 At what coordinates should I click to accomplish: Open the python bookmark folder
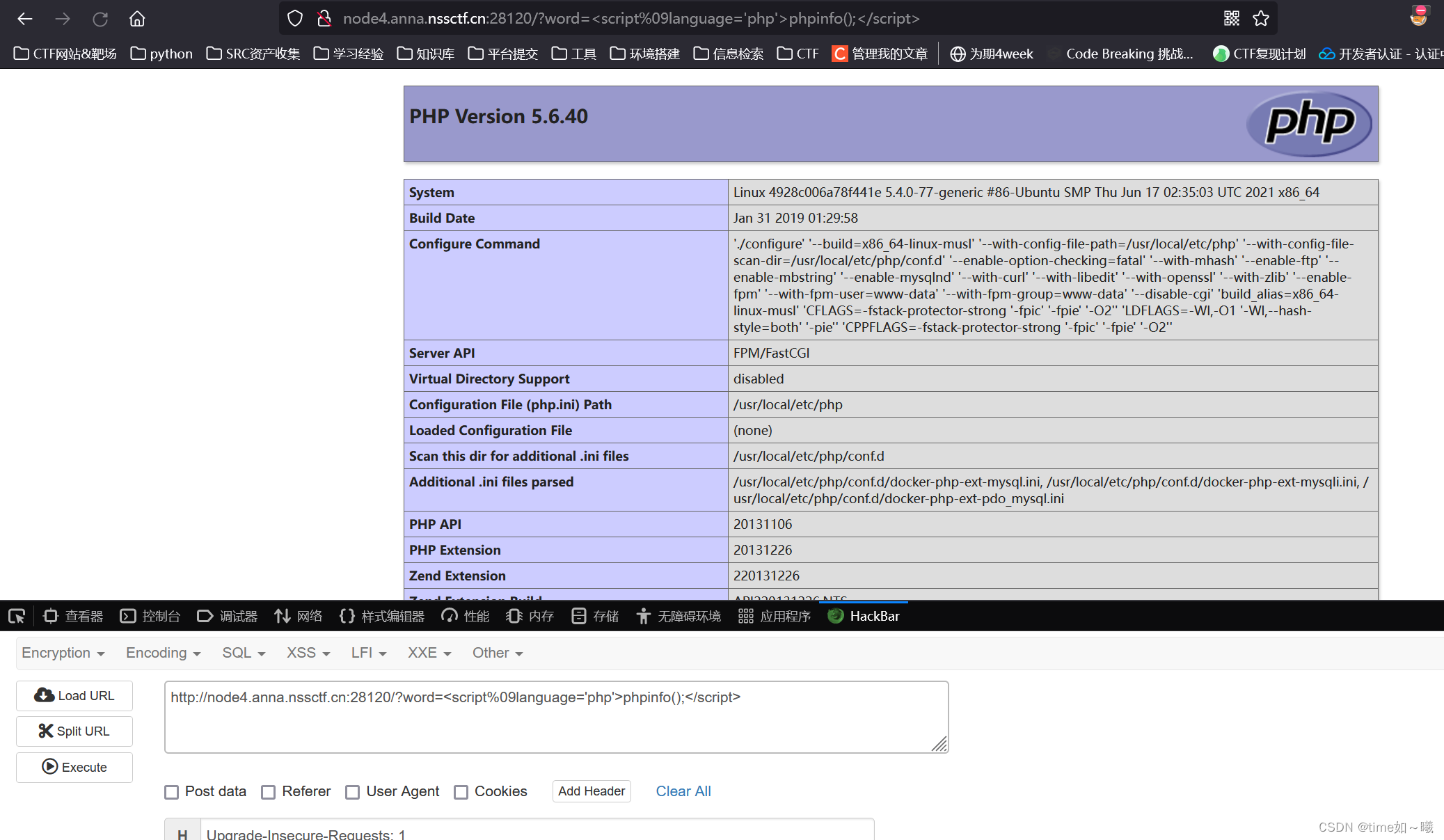pyautogui.click(x=161, y=54)
